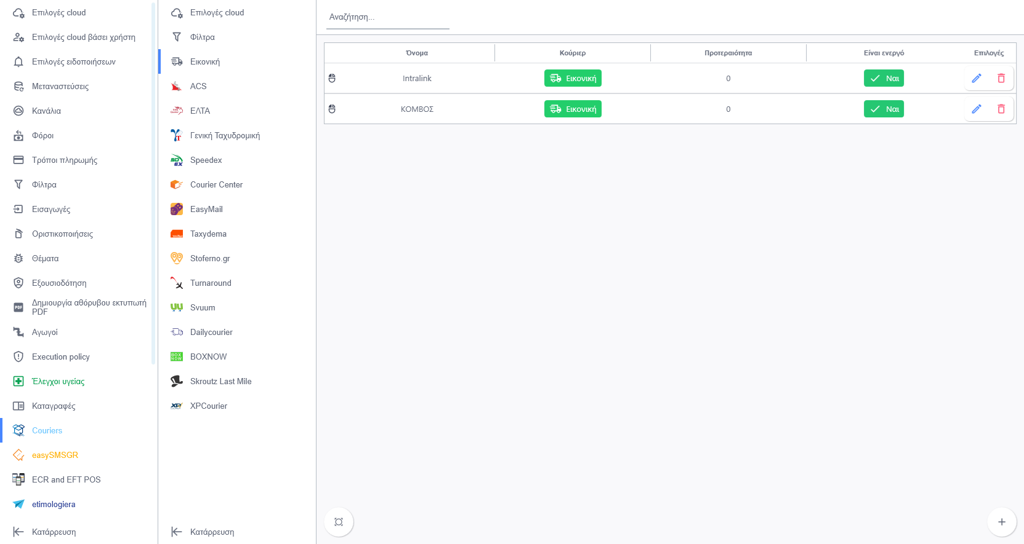Sort table by Όνομα column header

(x=417, y=53)
